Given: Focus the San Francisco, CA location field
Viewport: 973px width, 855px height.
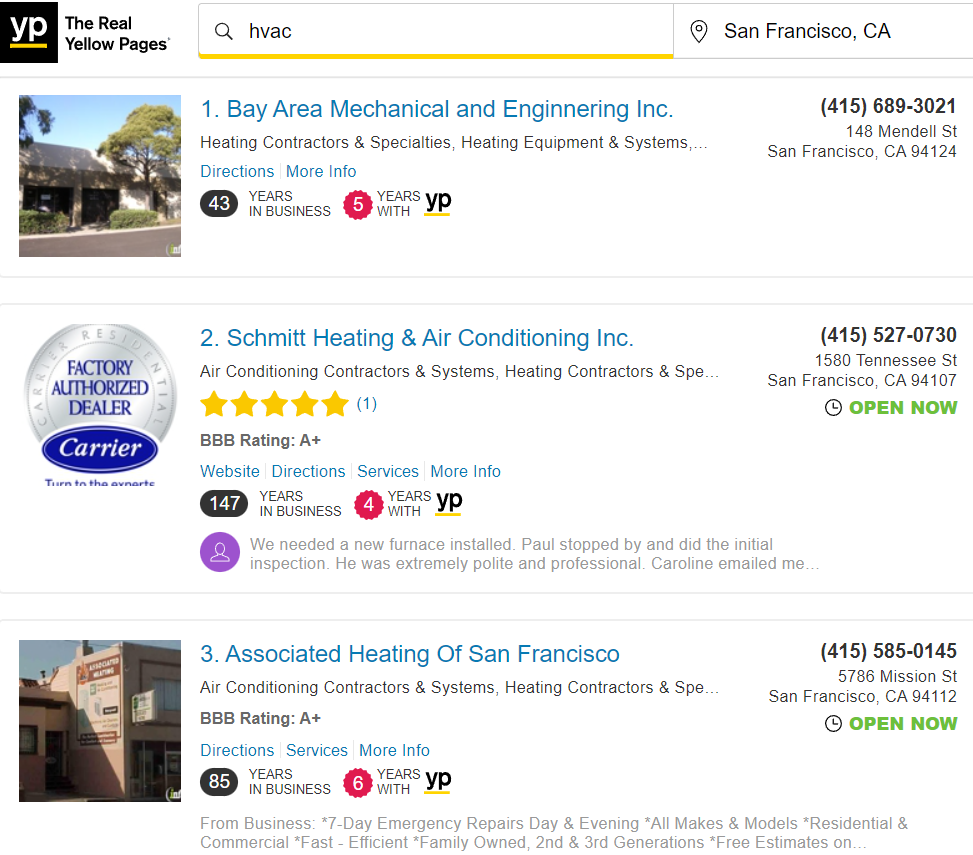Looking at the screenshot, I should pyautogui.click(x=823, y=31).
